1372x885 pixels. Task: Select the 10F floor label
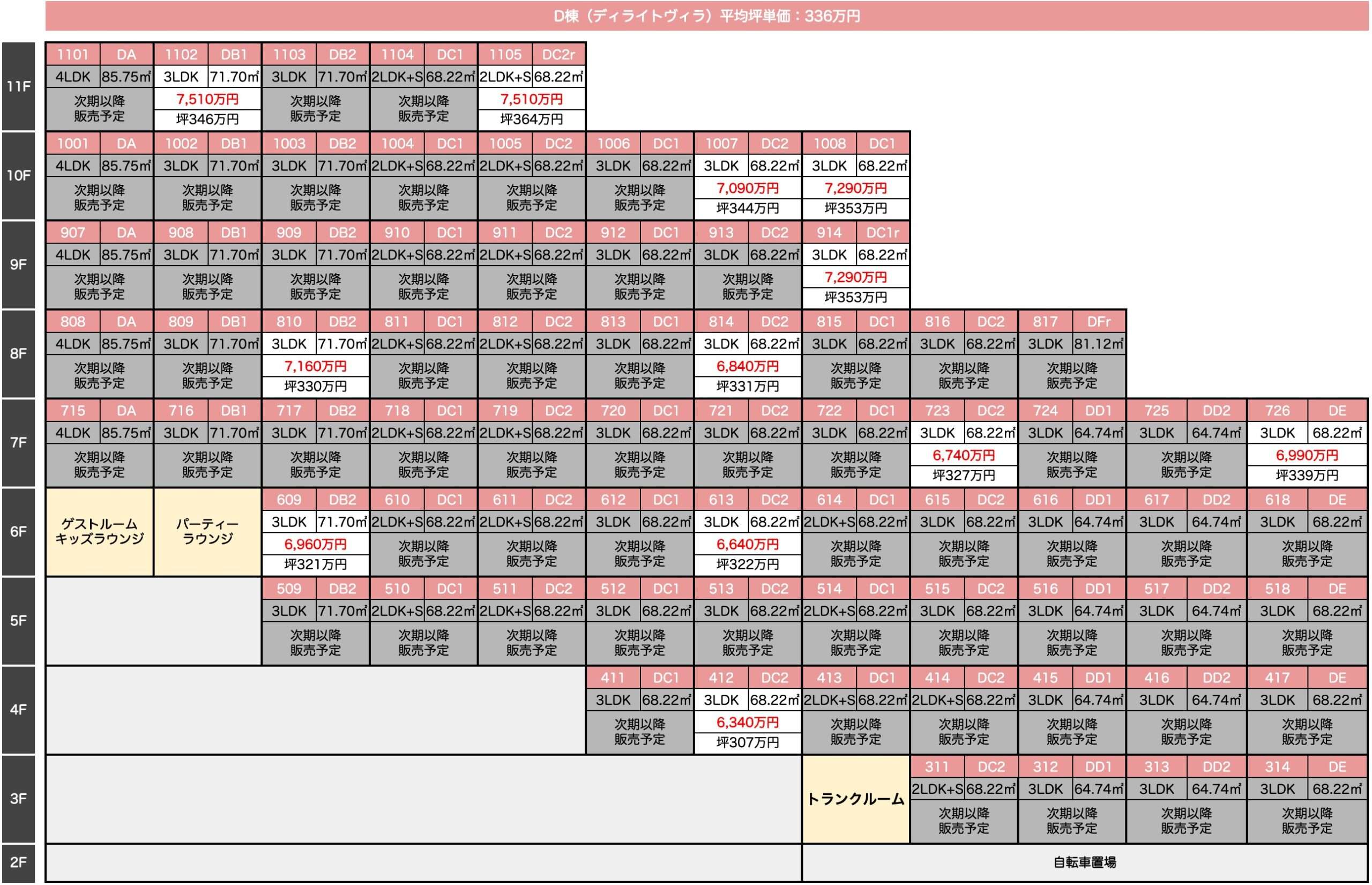click(x=18, y=176)
